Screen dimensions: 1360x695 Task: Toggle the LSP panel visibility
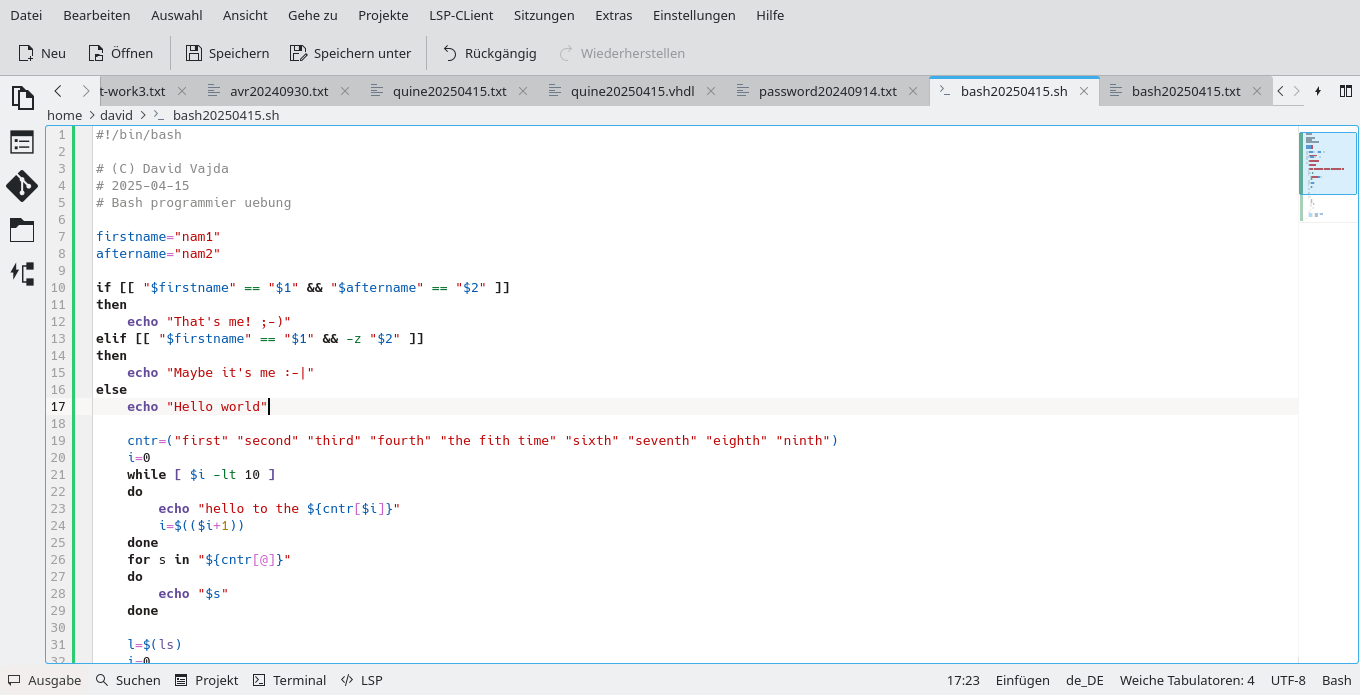tap(361, 680)
